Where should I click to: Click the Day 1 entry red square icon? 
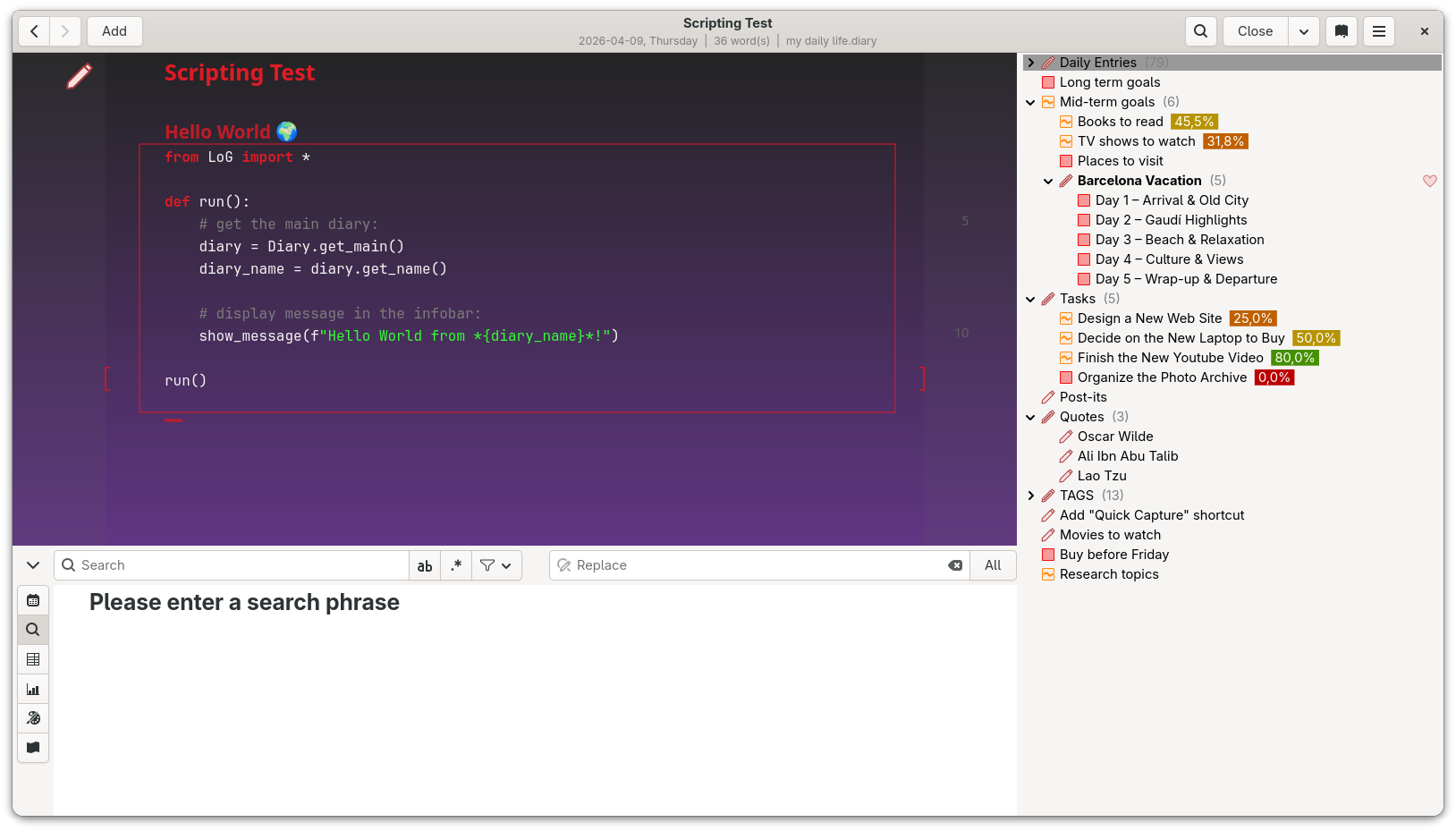point(1084,200)
